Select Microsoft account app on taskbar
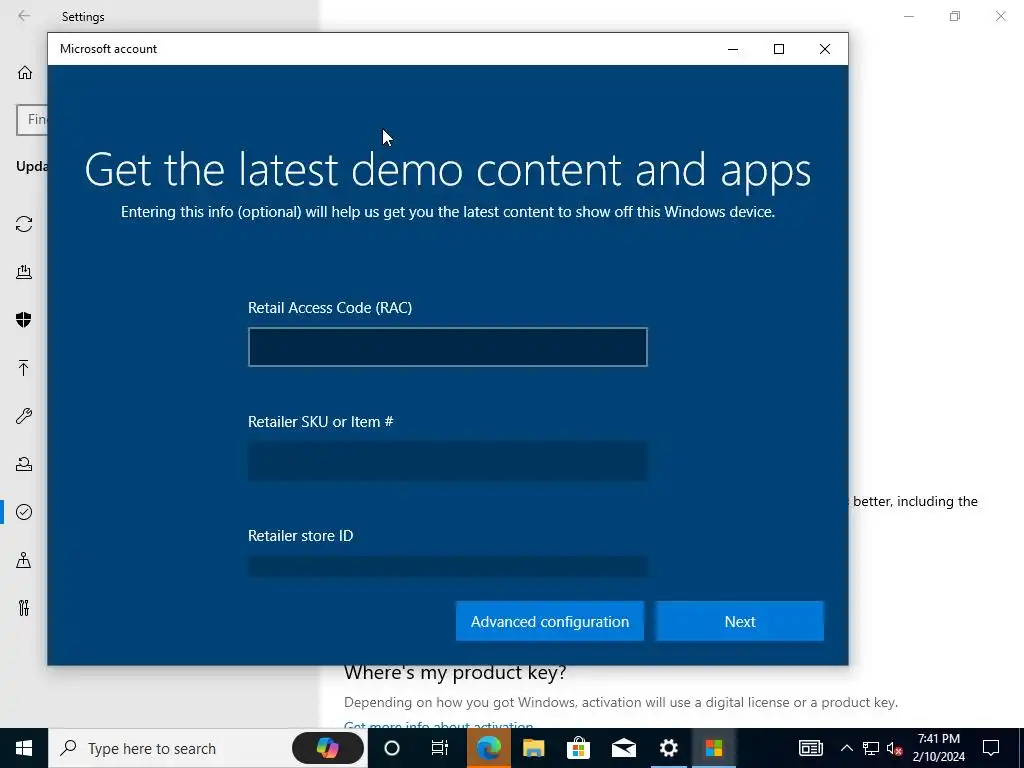This screenshot has height=768, width=1024. coord(714,748)
